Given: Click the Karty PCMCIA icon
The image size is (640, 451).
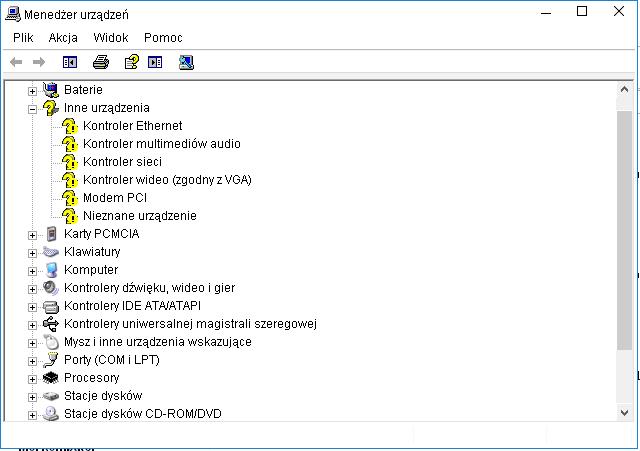Looking at the screenshot, I should pos(51,234).
